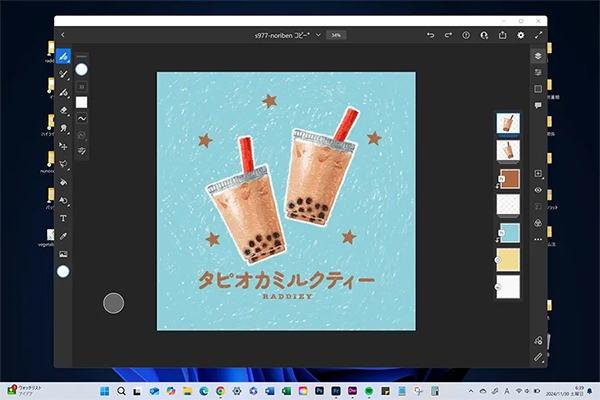Select the Eyedropper tool
The height and width of the screenshot is (400, 600).
point(64,236)
